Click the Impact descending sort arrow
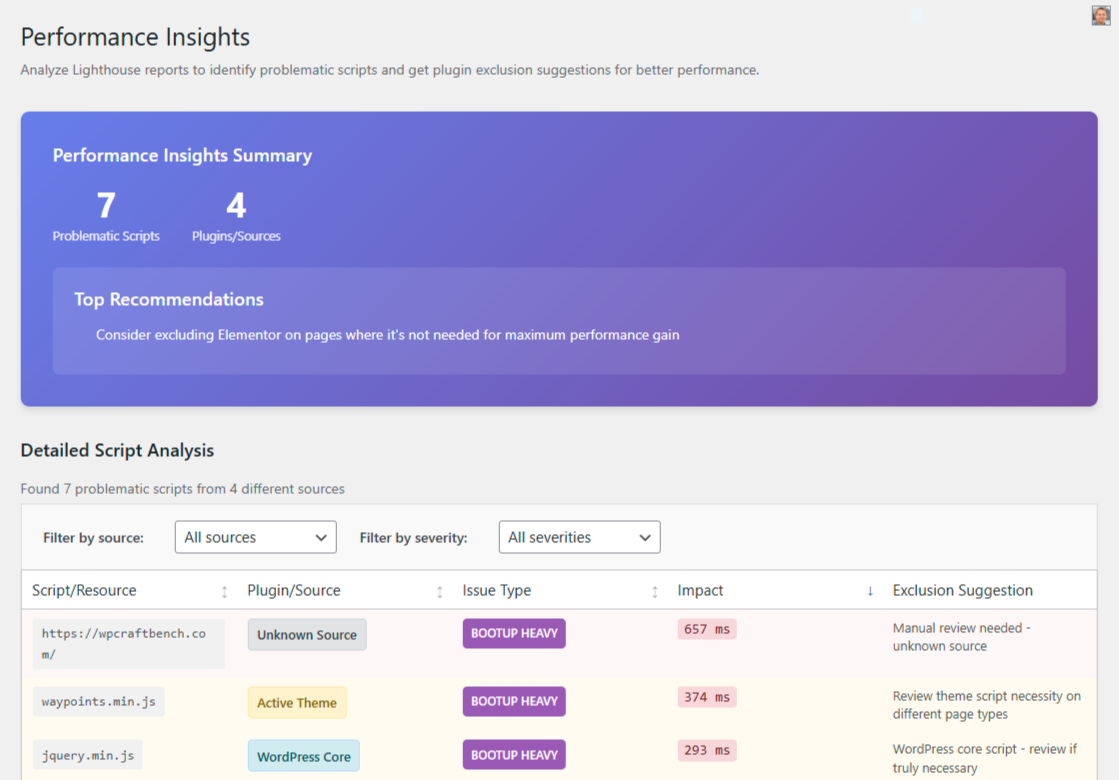1119x780 pixels. pyautogui.click(x=870, y=591)
